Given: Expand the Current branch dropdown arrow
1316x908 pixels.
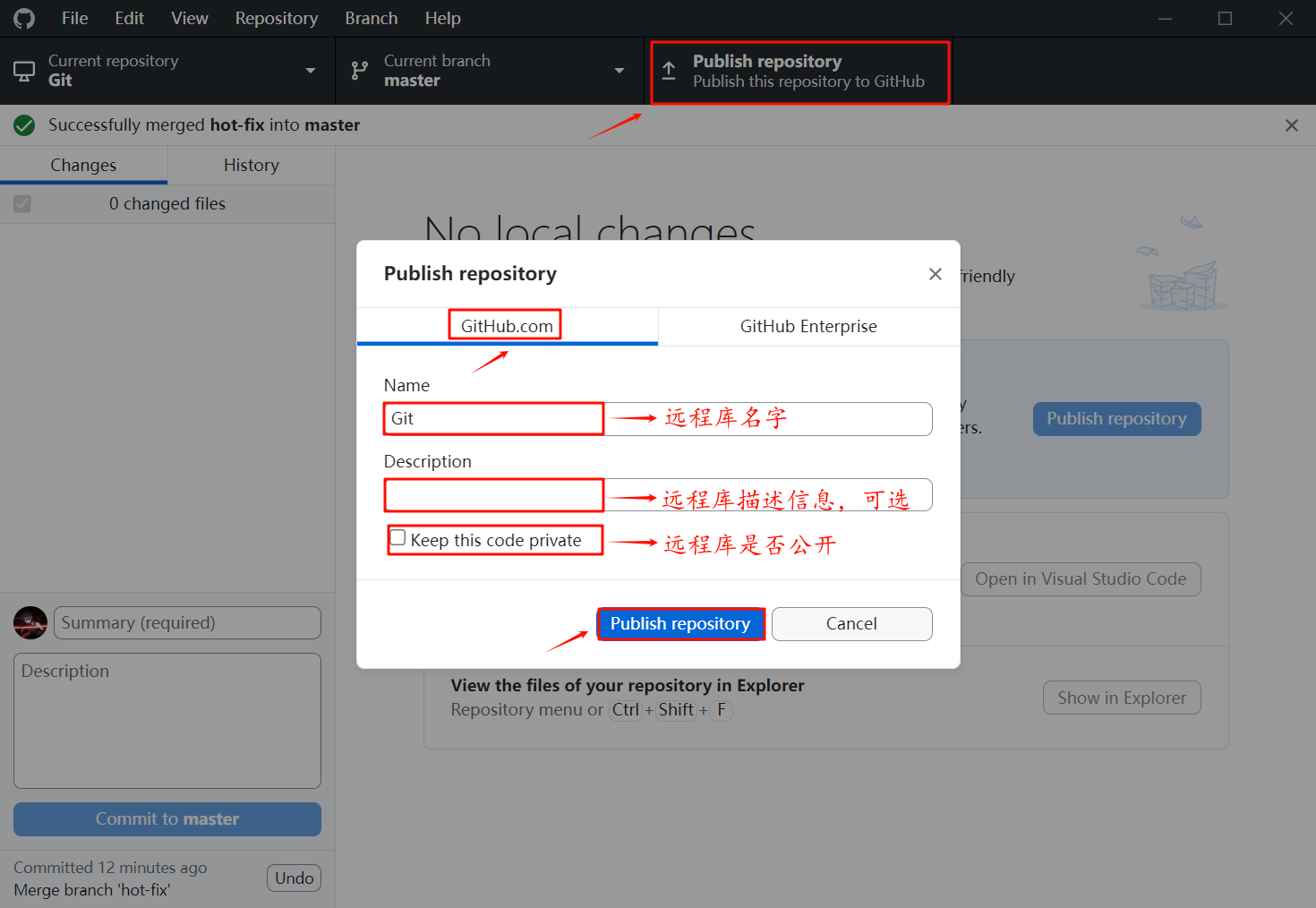Looking at the screenshot, I should [x=619, y=71].
